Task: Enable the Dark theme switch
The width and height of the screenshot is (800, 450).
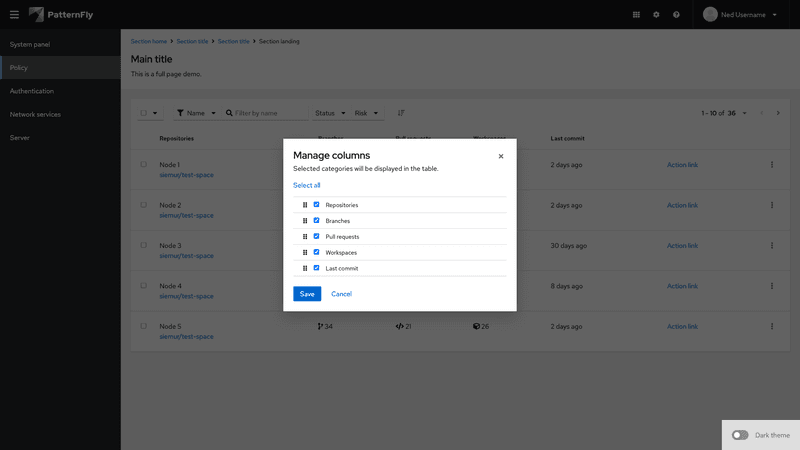Action: click(740, 435)
